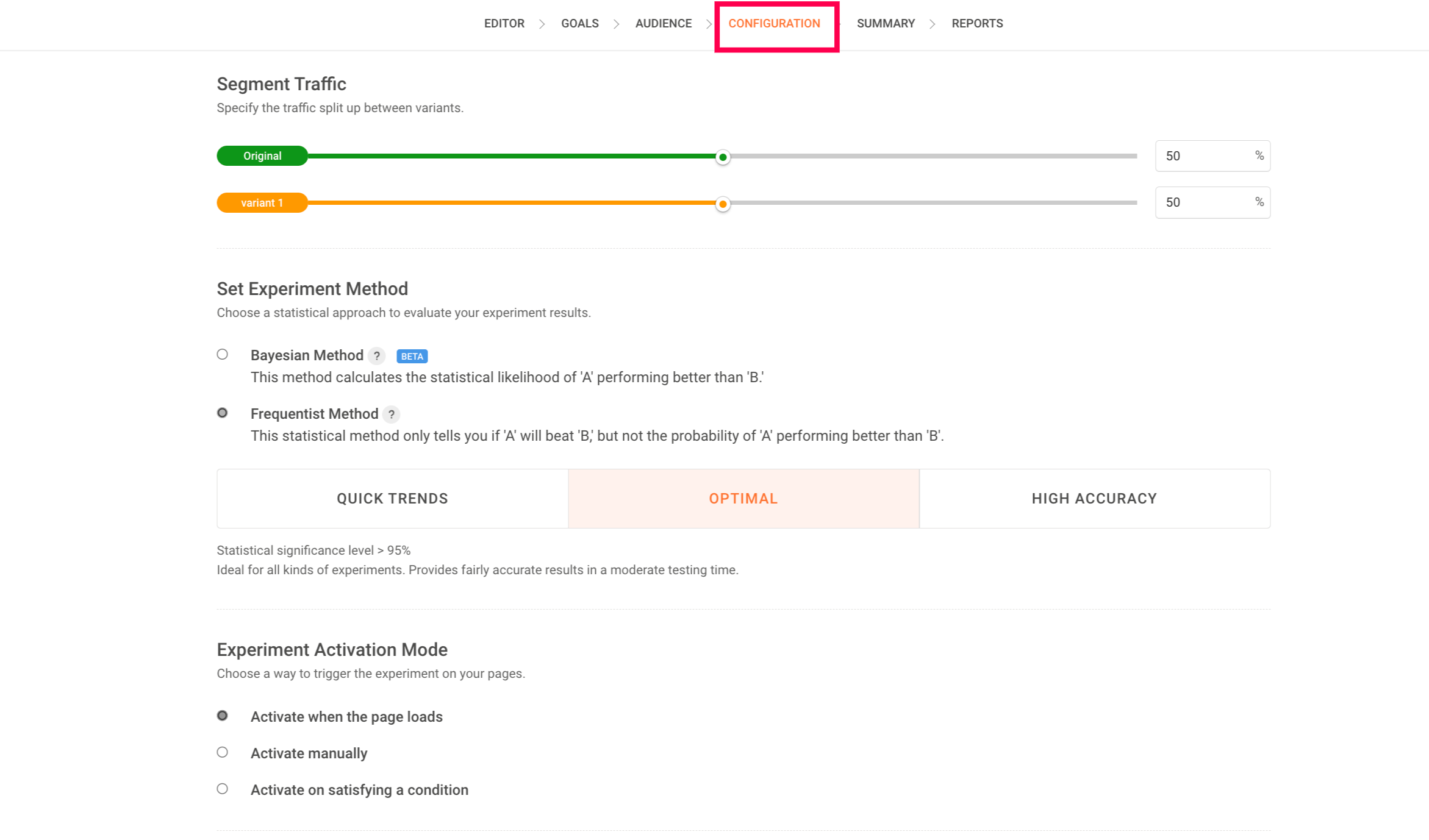Image resolution: width=1429 pixels, height=840 pixels.
Task: Click the Original traffic slider handle
Action: (723, 157)
